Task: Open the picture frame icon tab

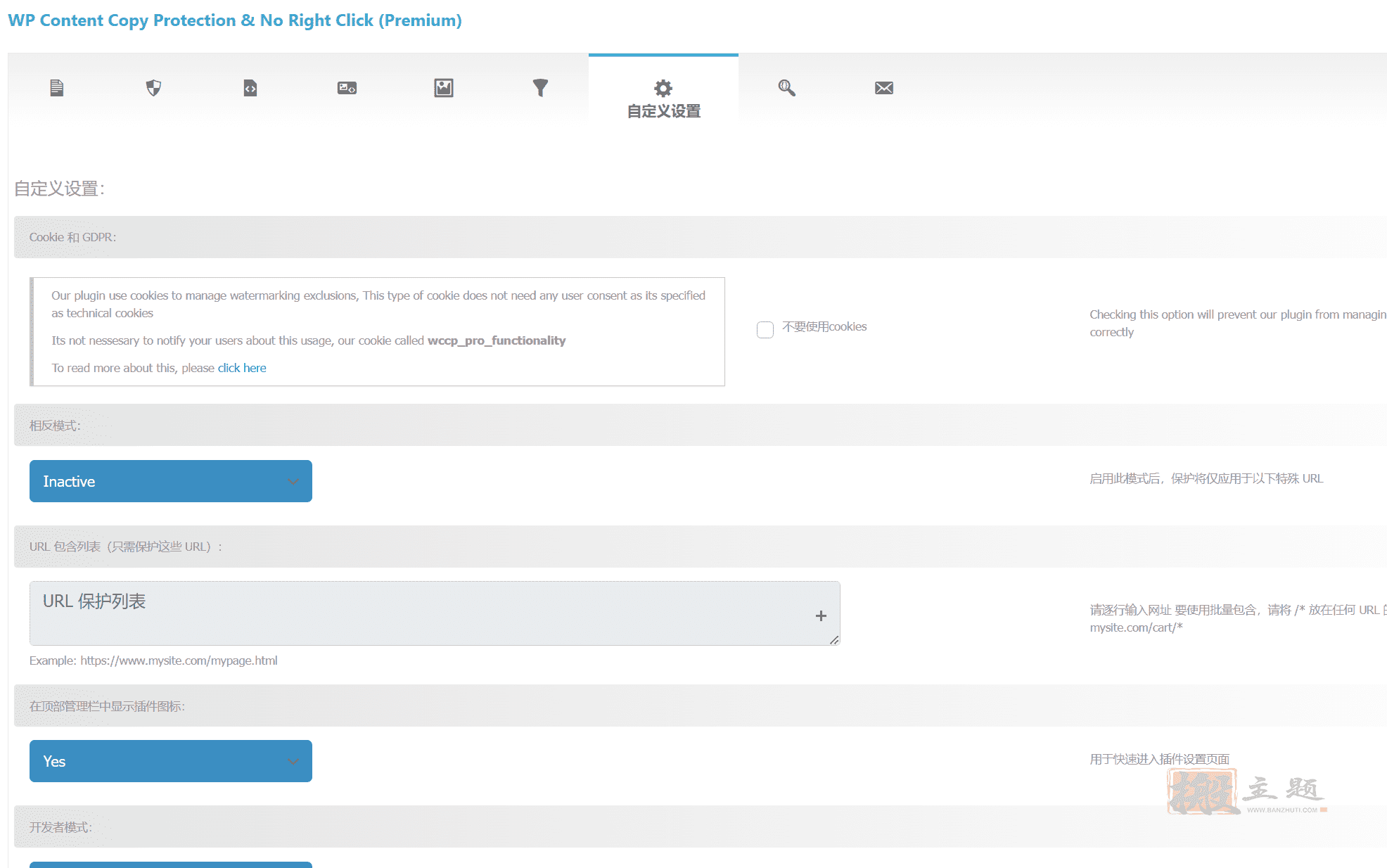Action: (444, 88)
